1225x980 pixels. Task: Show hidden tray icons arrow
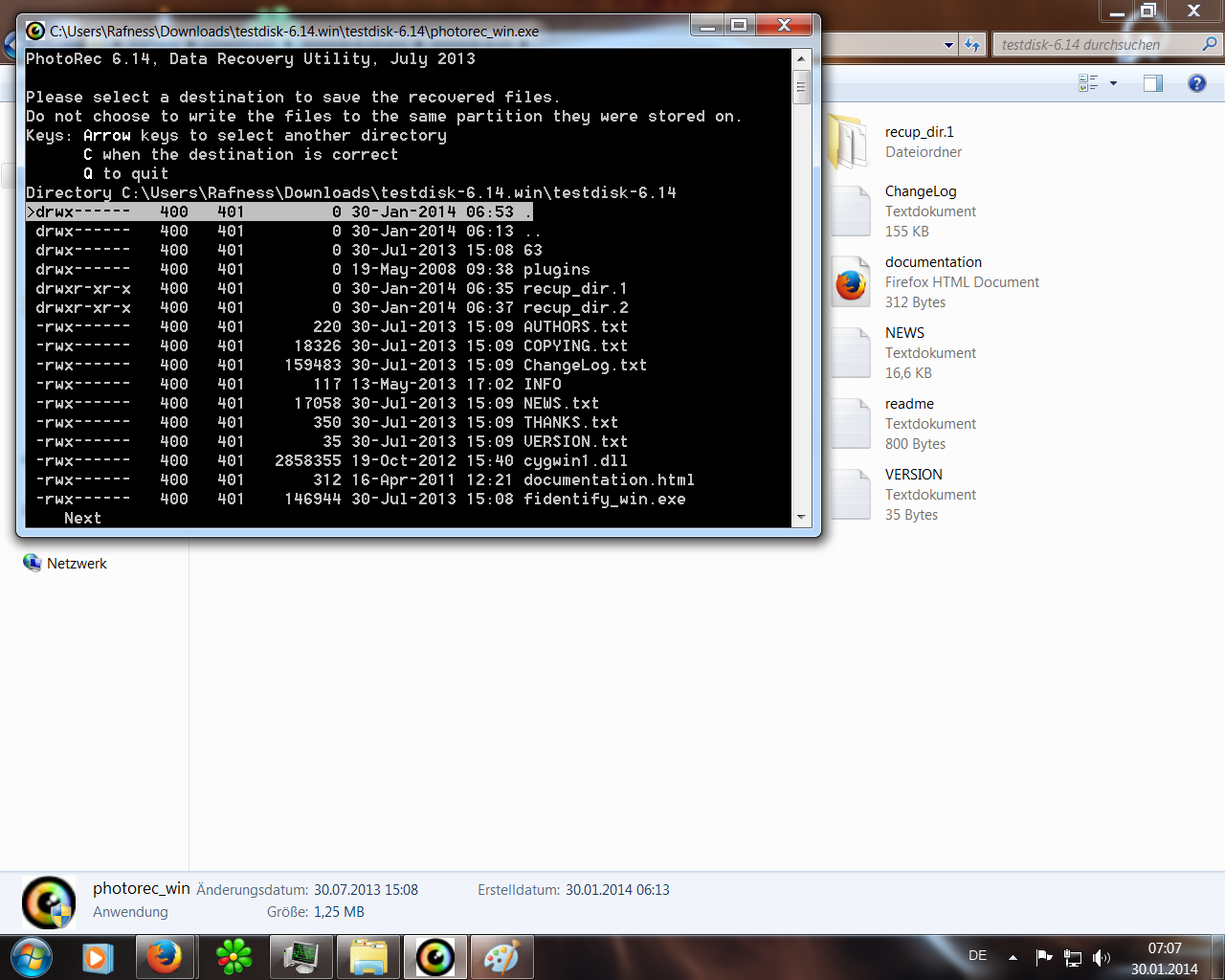(x=1013, y=957)
